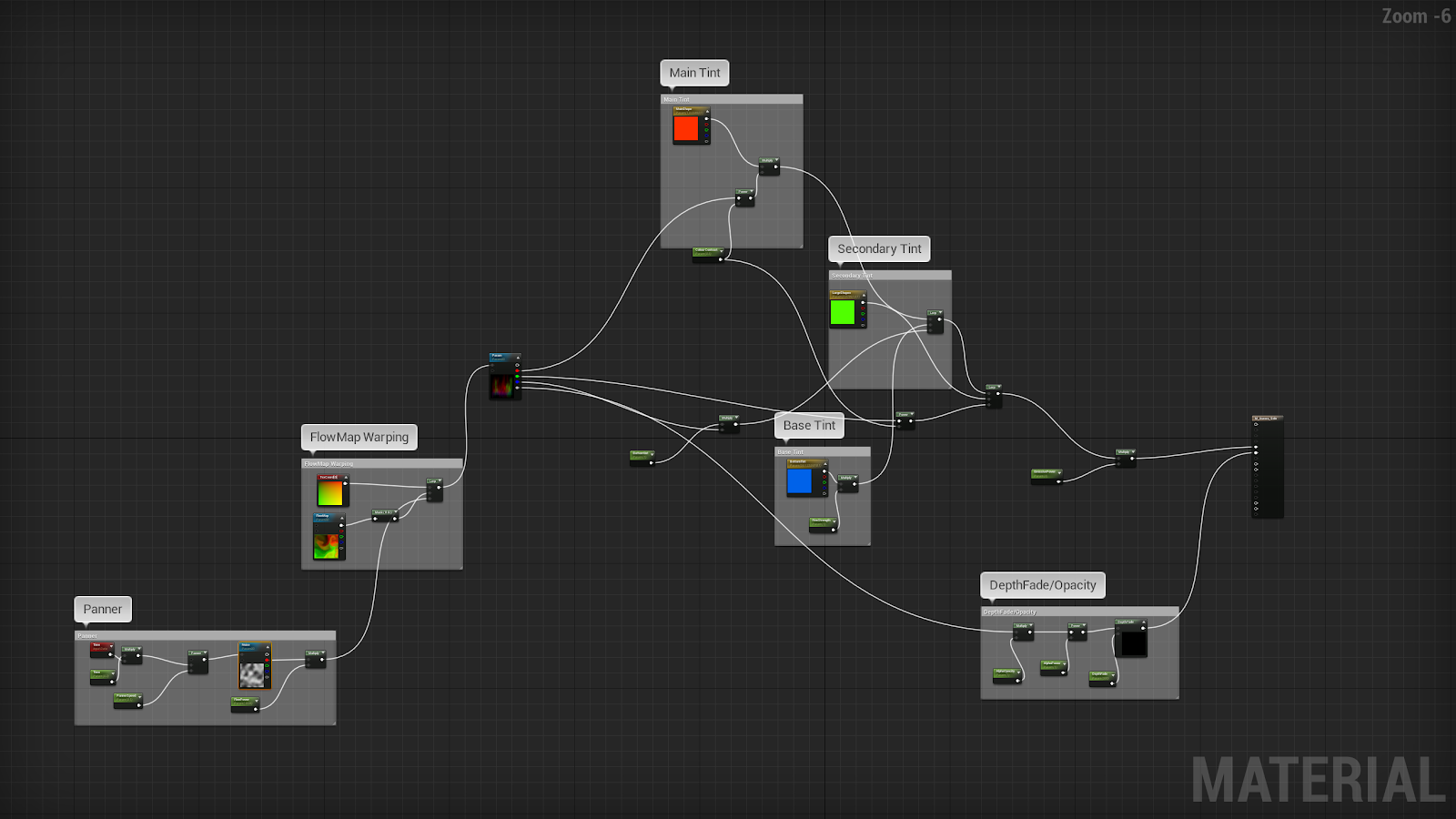This screenshot has width=1456, height=819.
Task: Click the central flow texture thumbnail preview
Action: point(503,387)
